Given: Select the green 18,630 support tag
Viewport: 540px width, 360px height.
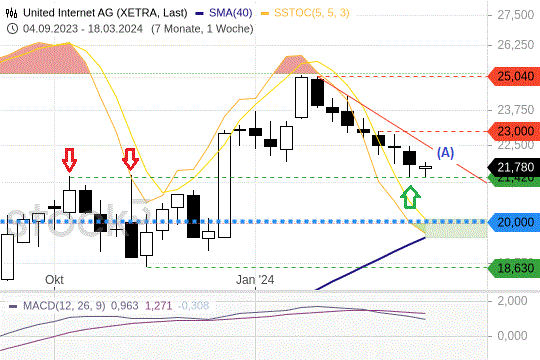Looking at the screenshot, I should 514,268.
